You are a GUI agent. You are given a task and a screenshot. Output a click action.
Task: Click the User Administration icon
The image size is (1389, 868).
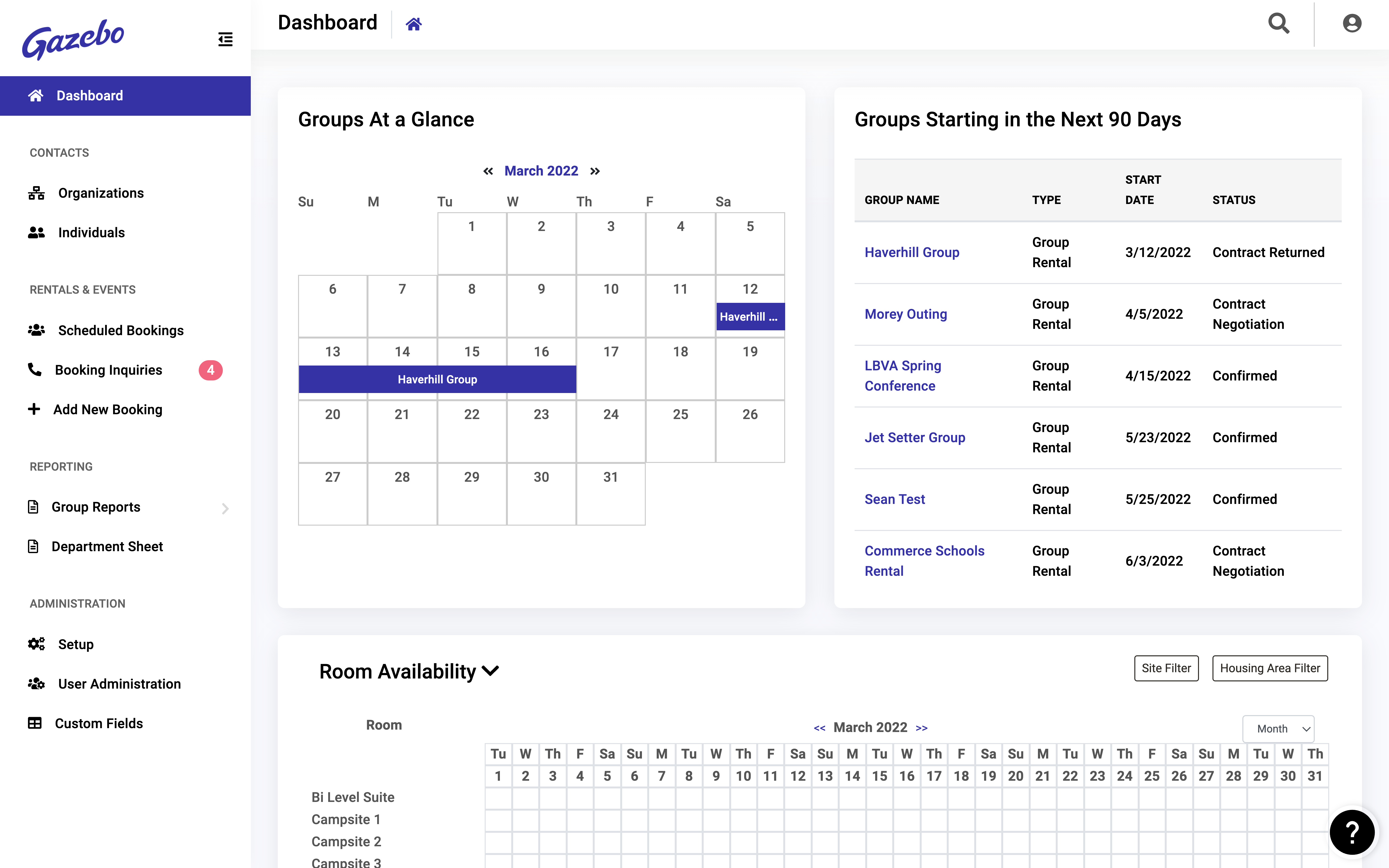tap(36, 684)
